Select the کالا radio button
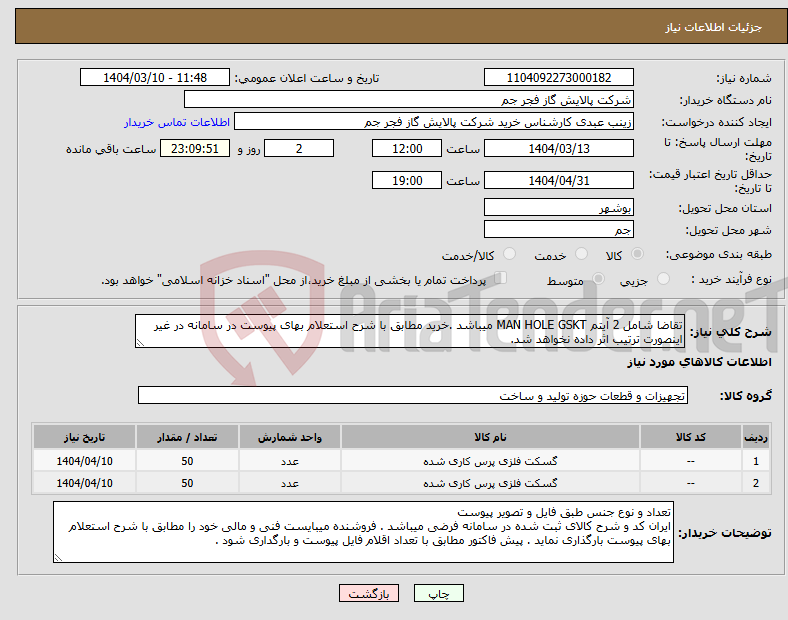This screenshot has width=788, height=620. point(637,254)
